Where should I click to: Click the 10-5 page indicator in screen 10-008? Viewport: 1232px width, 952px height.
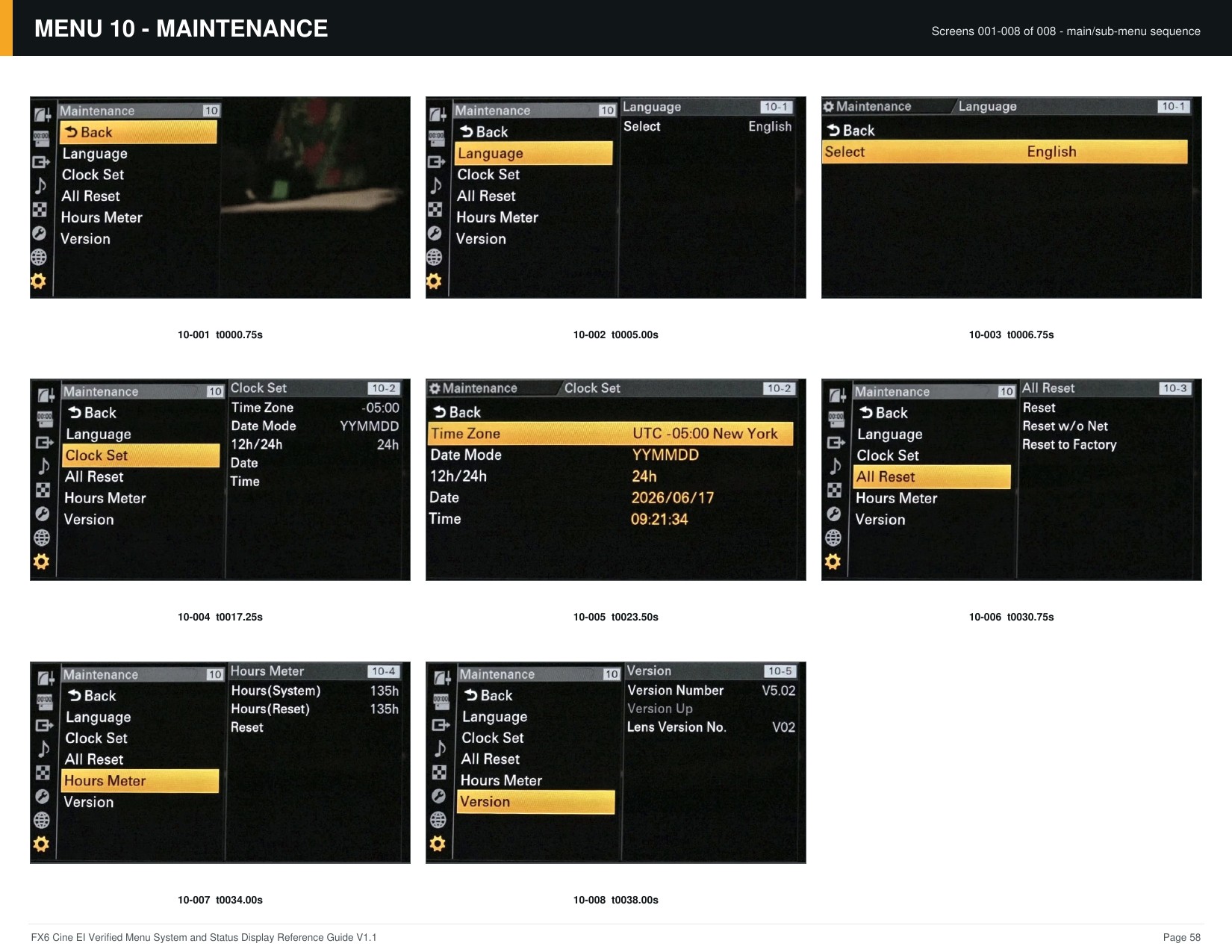[x=780, y=671]
